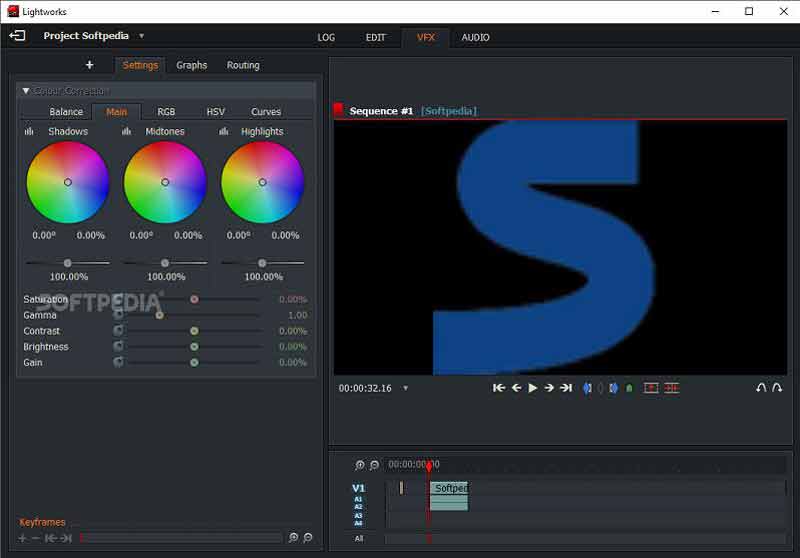The height and width of the screenshot is (558, 800).
Task: Open the timecode options dropdown
Action: (406, 388)
